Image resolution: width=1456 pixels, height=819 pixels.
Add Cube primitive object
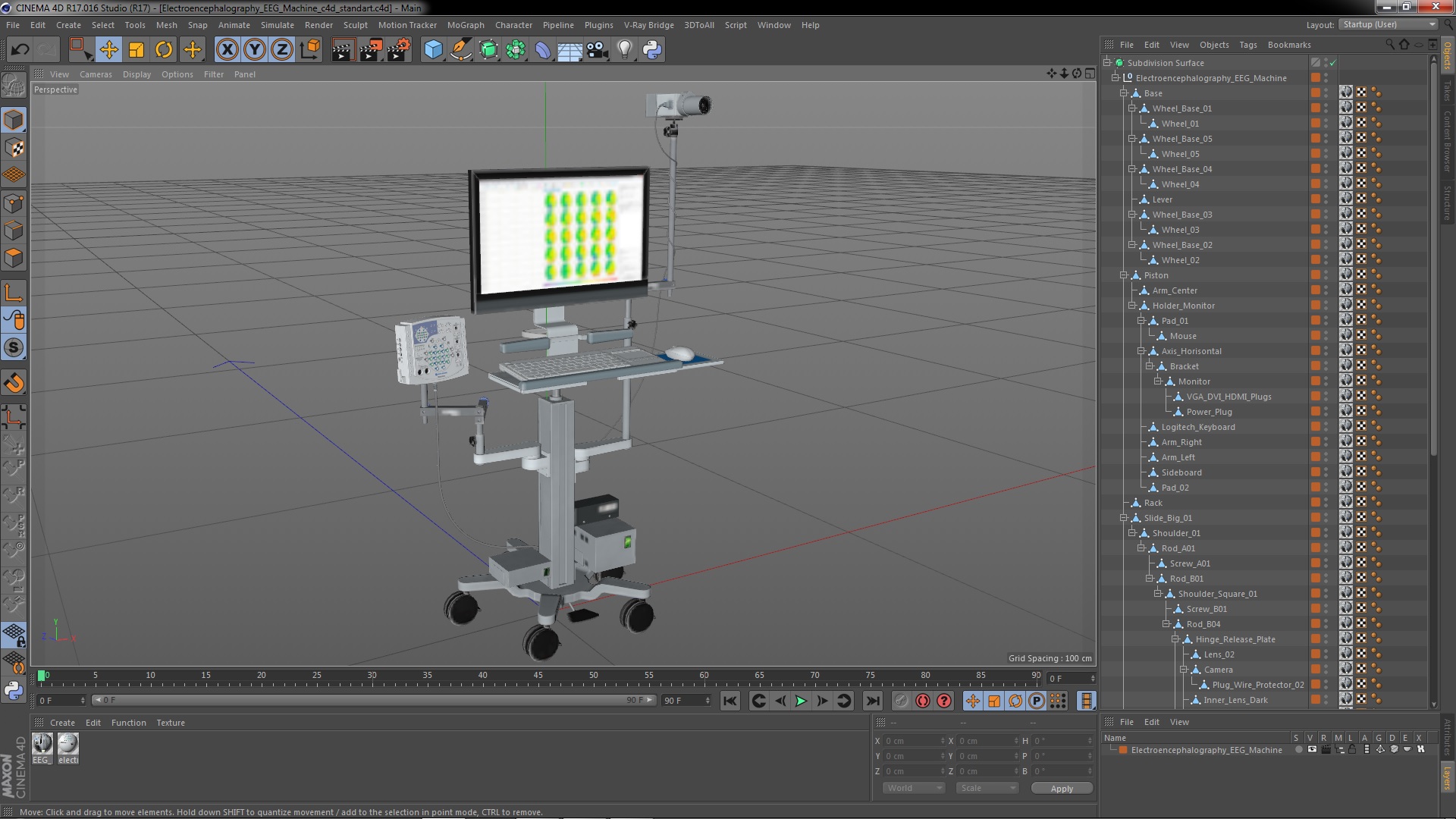point(433,50)
